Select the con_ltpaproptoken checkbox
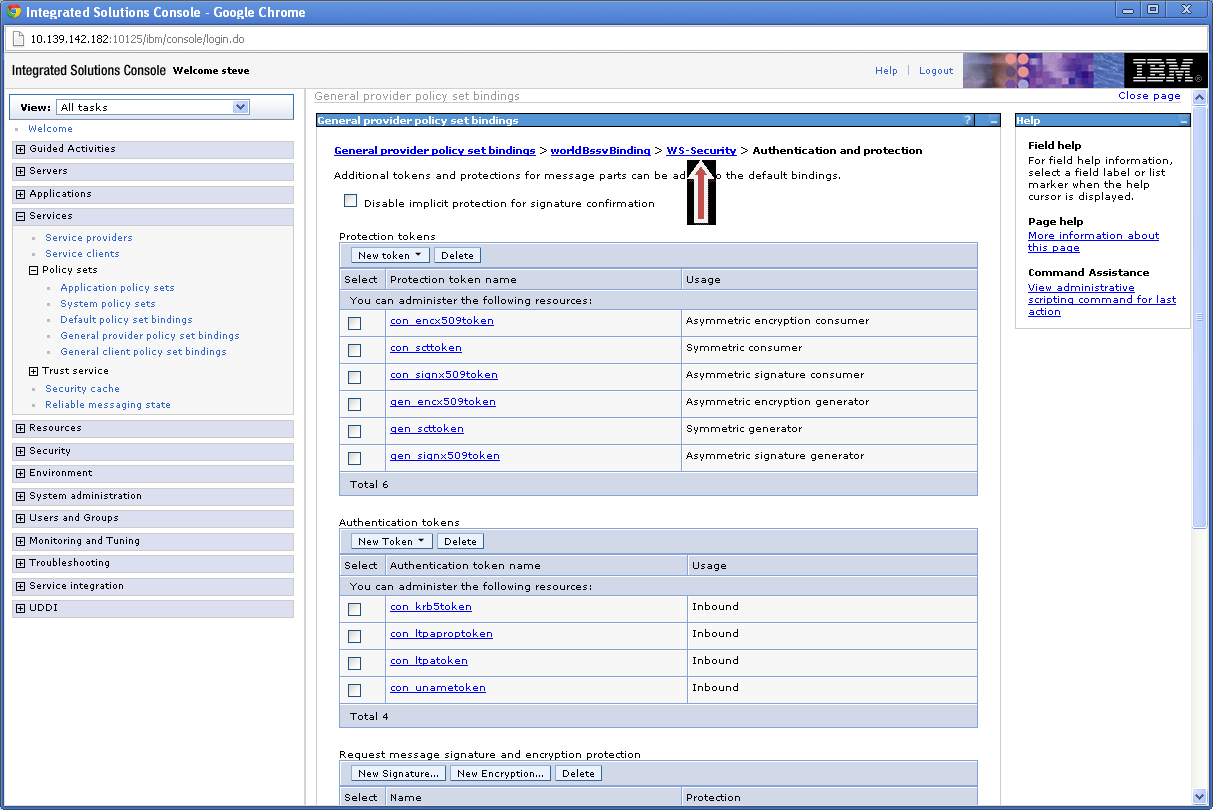This screenshot has width=1213, height=810. coord(354,637)
